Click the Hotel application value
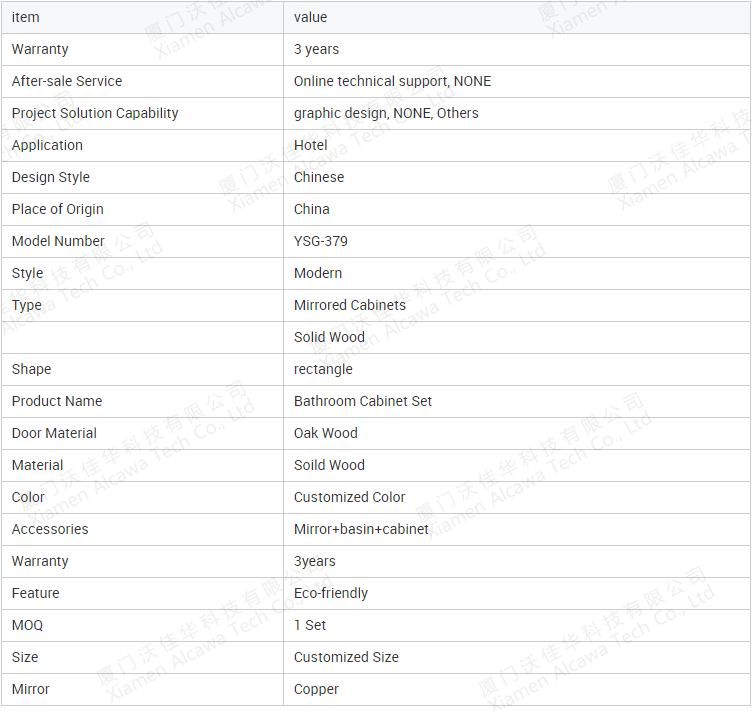 [311, 145]
